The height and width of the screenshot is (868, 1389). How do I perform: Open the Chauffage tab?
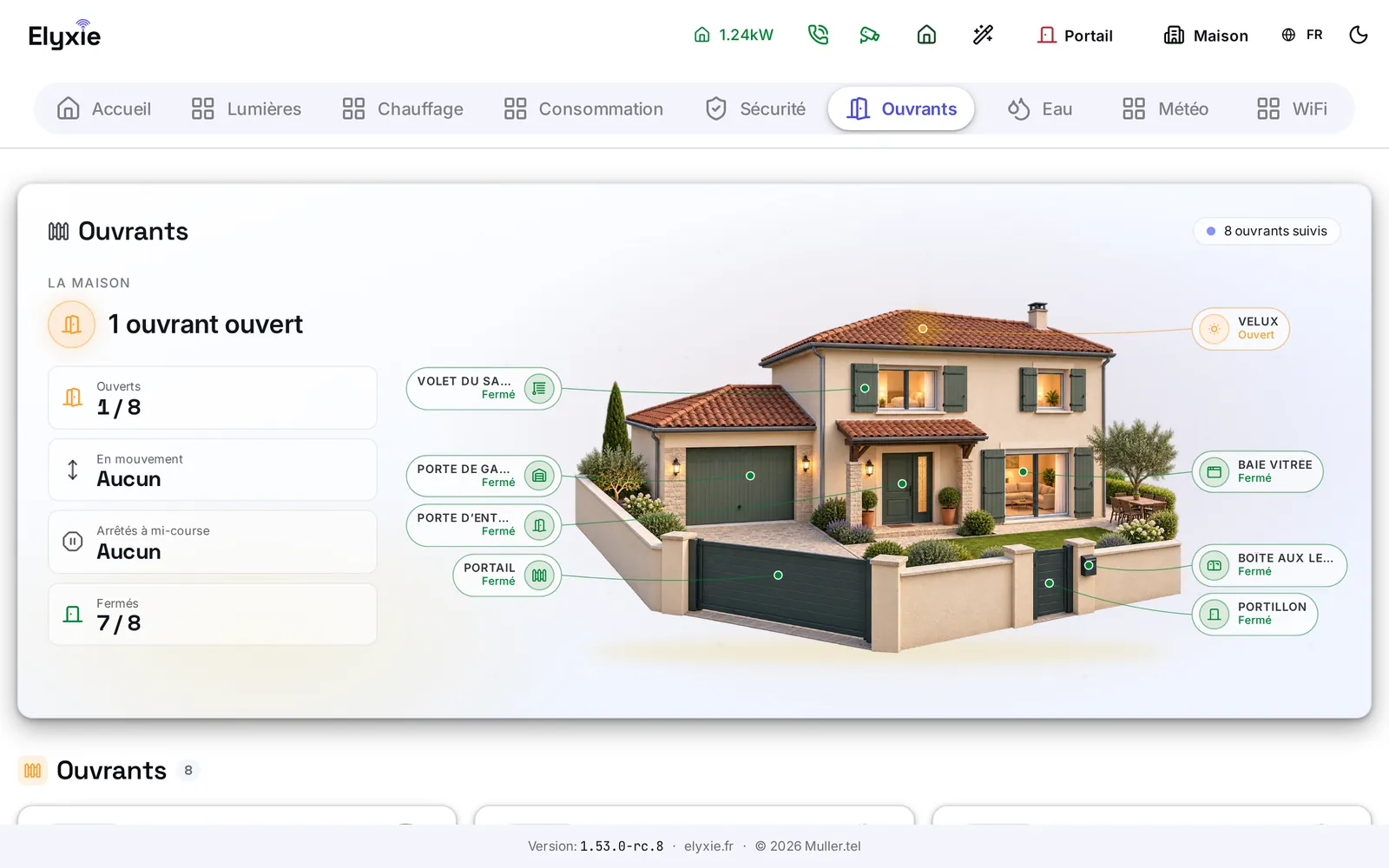[x=403, y=108]
